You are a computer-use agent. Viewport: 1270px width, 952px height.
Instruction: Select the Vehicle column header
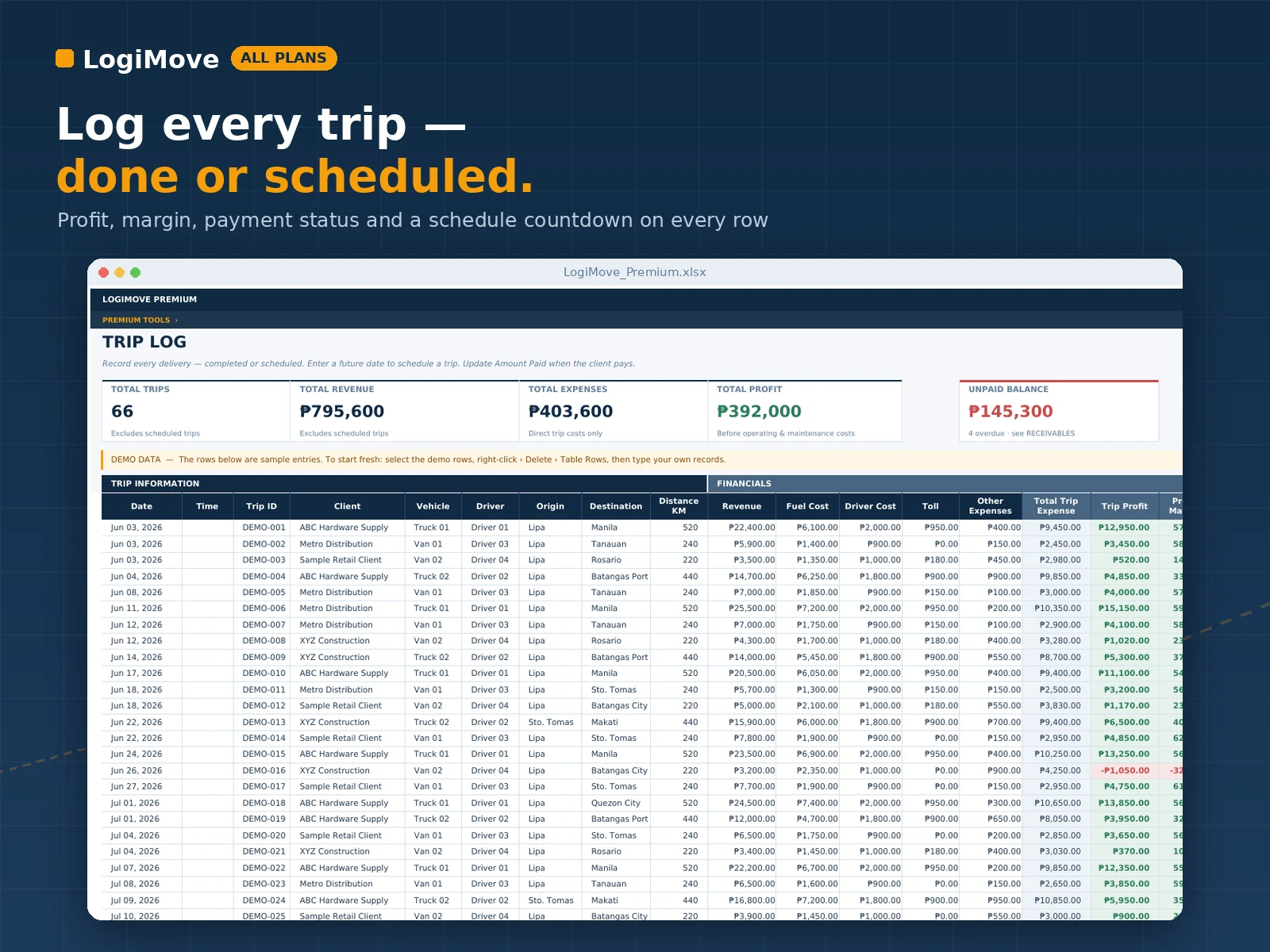click(x=433, y=506)
